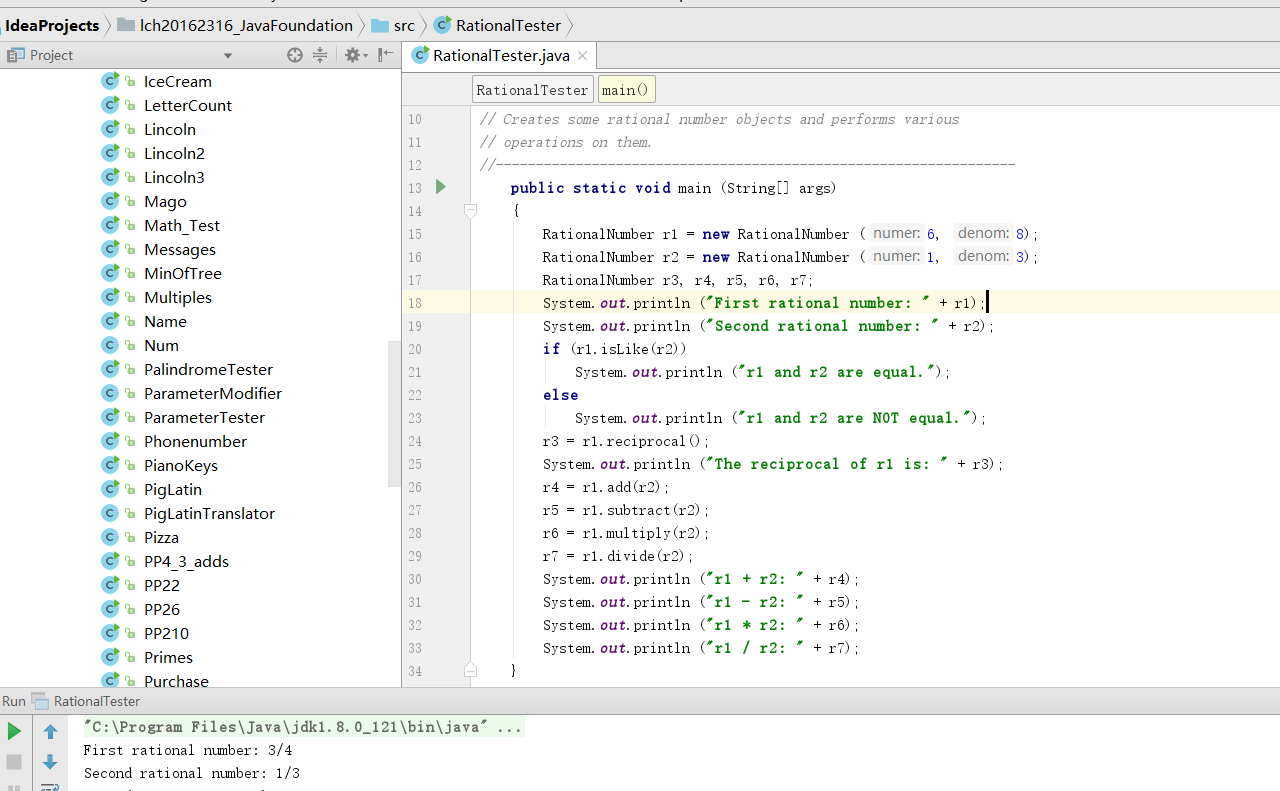
Task: Select Lincoln3 in the project tree
Action: [x=174, y=177]
